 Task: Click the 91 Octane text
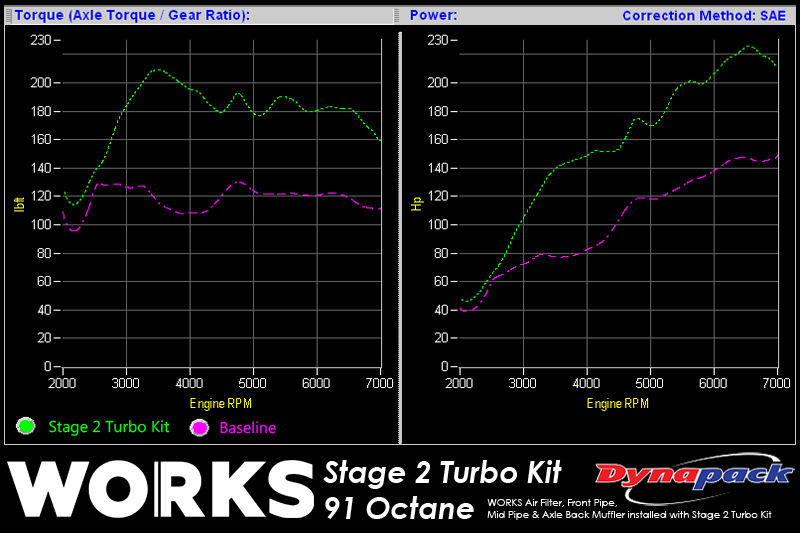(398, 508)
